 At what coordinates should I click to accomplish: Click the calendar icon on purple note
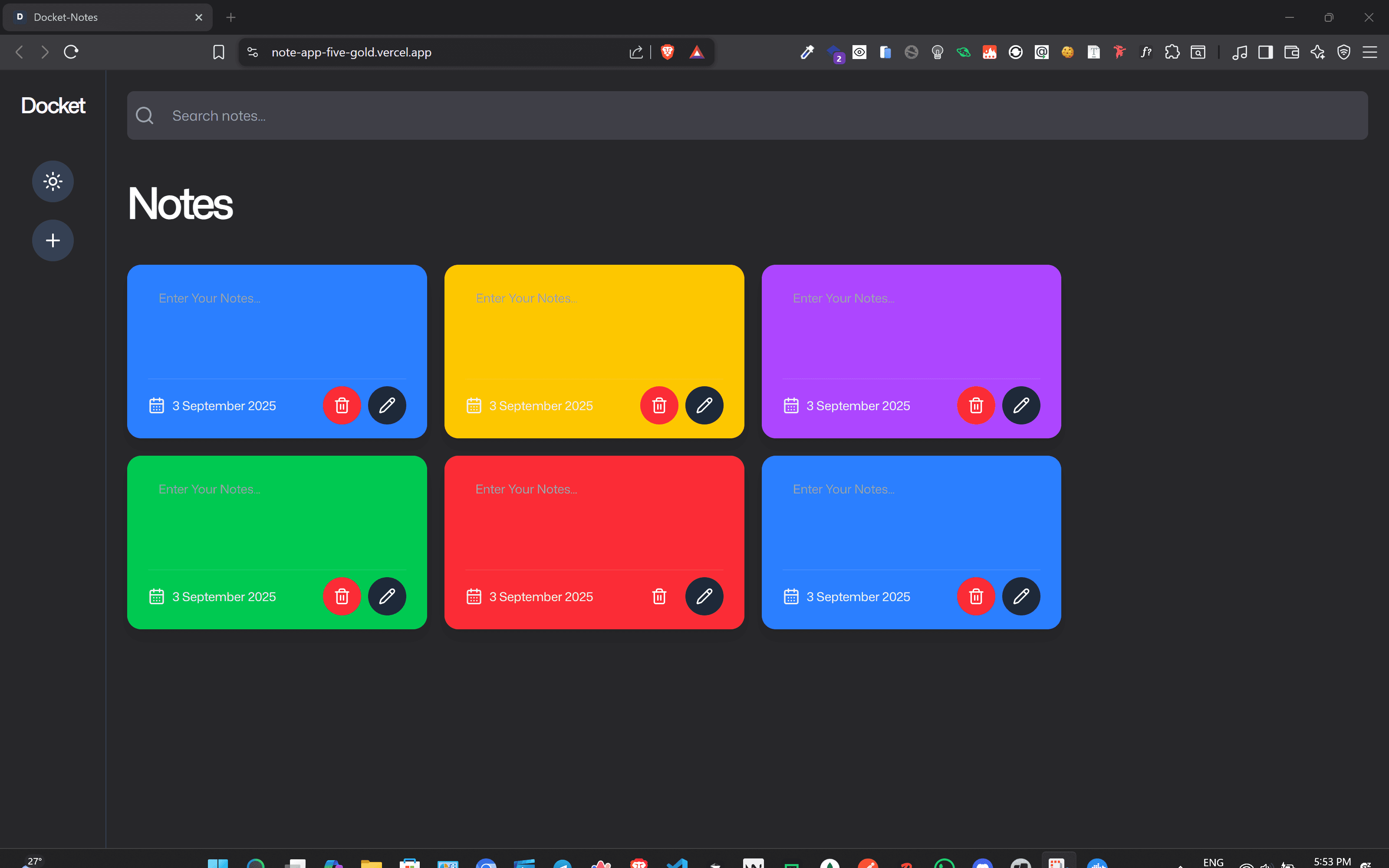pos(791,405)
